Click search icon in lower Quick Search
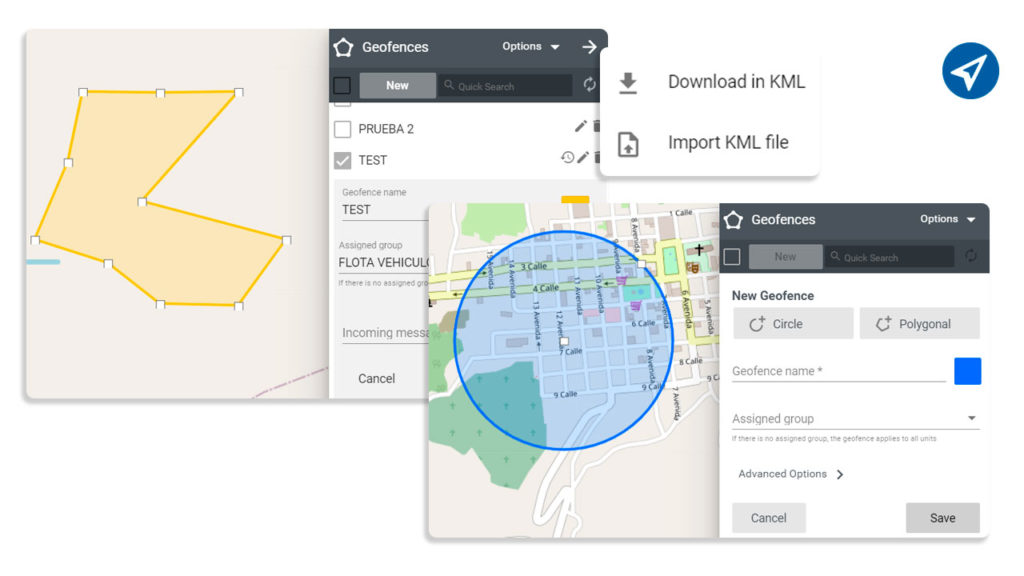 point(835,256)
